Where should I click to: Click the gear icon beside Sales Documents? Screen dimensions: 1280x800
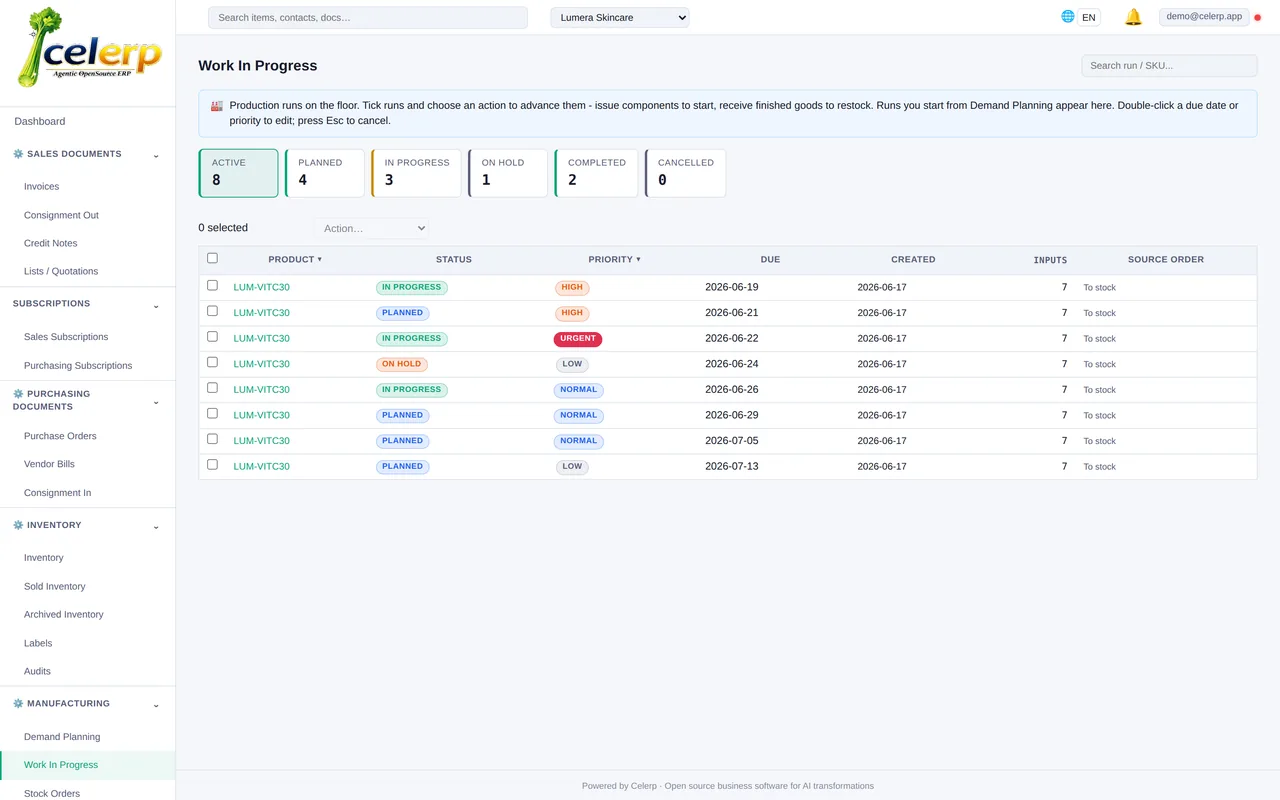(x=18, y=154)
